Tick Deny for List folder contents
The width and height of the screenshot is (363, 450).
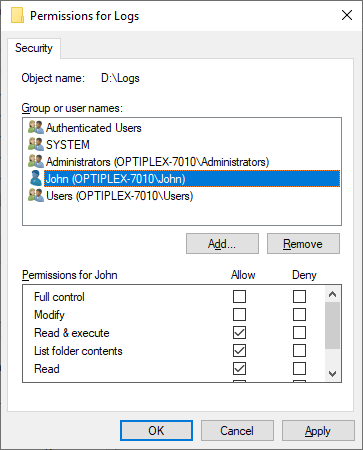coord(299,350)
